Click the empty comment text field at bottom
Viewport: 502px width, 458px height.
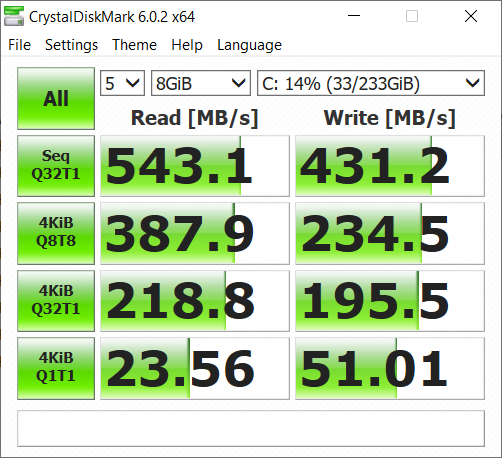point(251,428)
